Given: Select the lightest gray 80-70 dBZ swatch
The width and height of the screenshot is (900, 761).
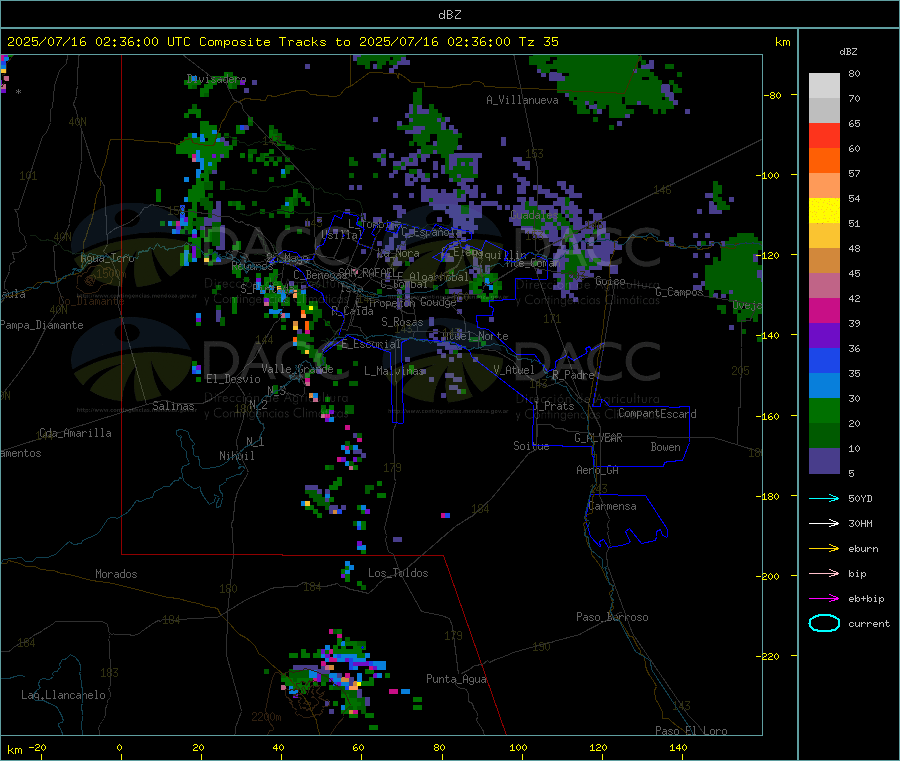Looking at the screenshot, I should pyautogui.click(x=824, y=86).
